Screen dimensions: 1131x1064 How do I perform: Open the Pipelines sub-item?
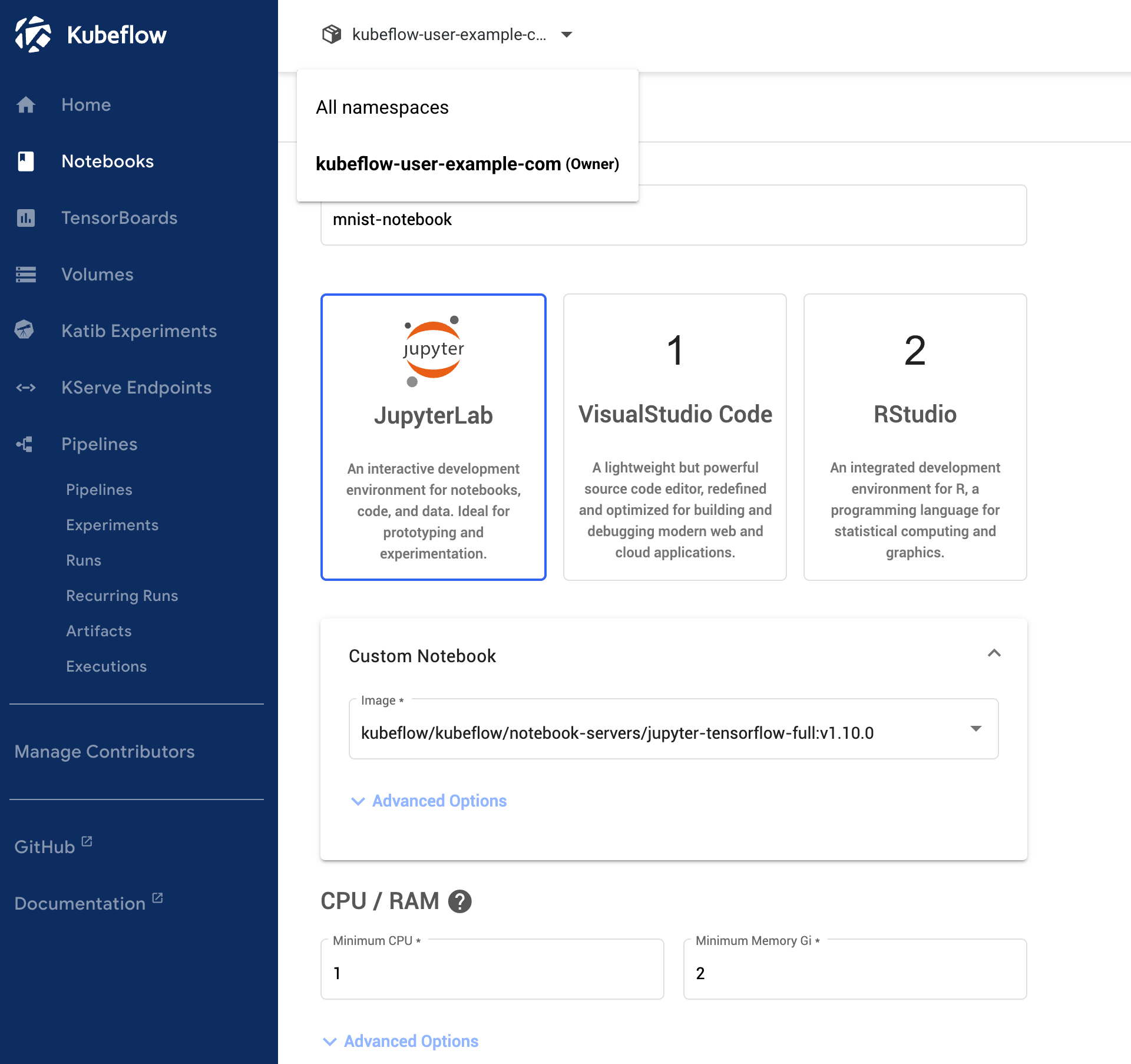[99, 490]
